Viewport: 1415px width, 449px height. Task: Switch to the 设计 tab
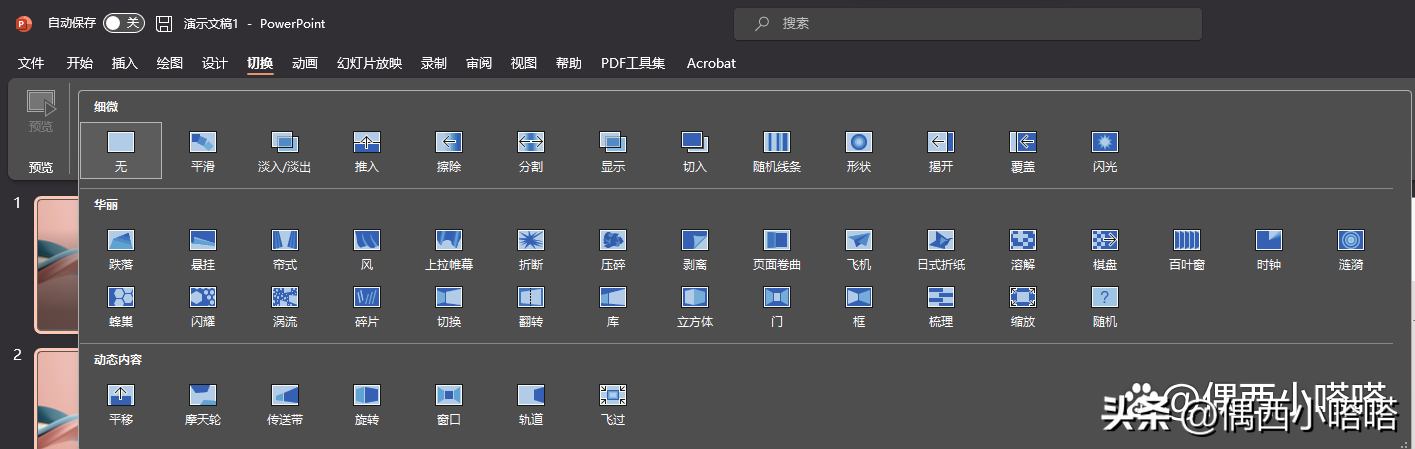pyautogui.click(x=215, y=63)
